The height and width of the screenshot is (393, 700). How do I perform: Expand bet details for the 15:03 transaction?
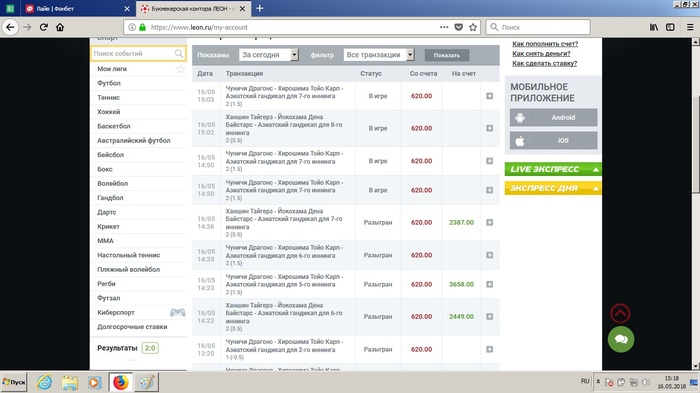click(489, 96)
